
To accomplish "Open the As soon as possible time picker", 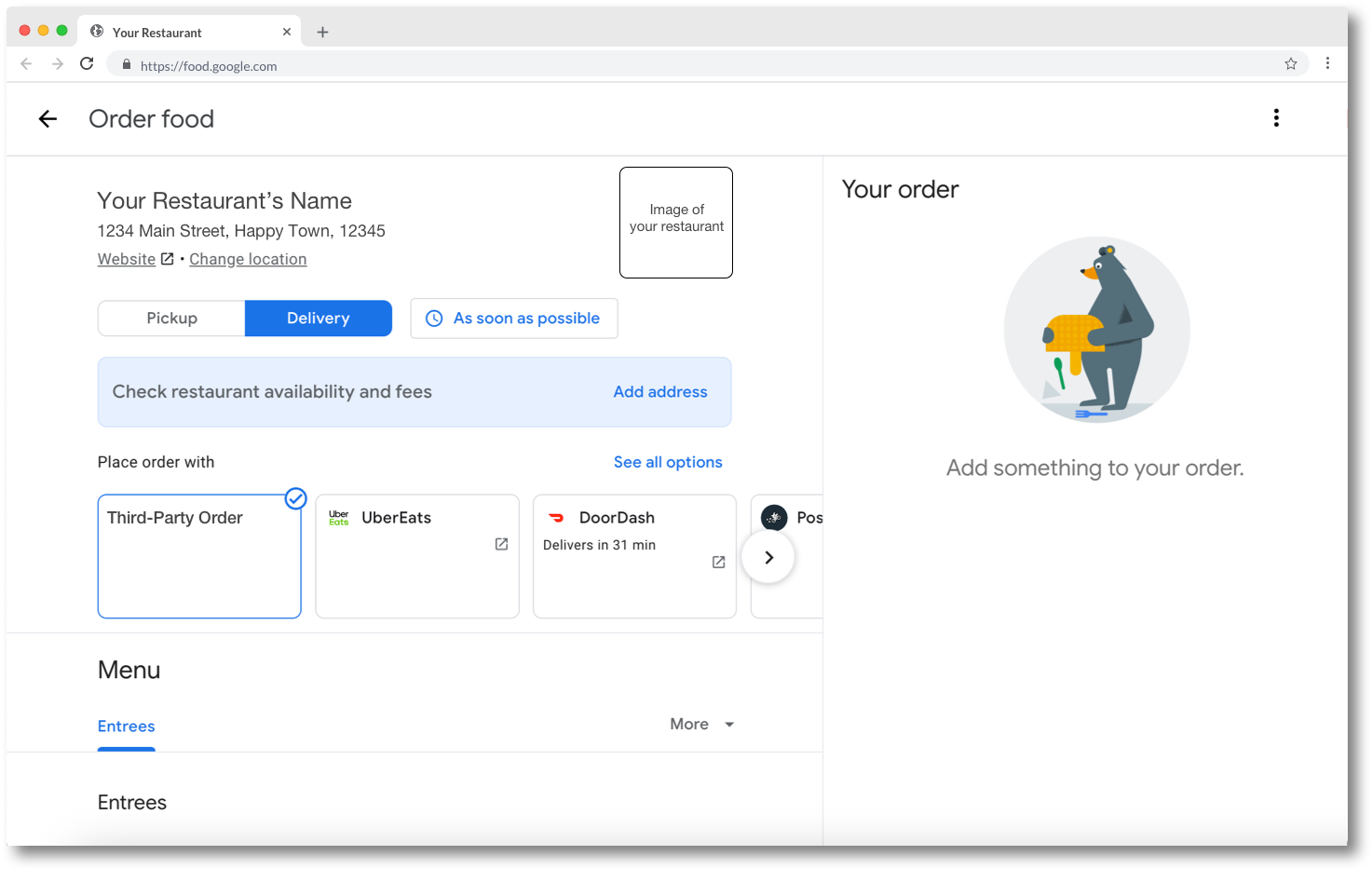I will [x=513, y=319].
